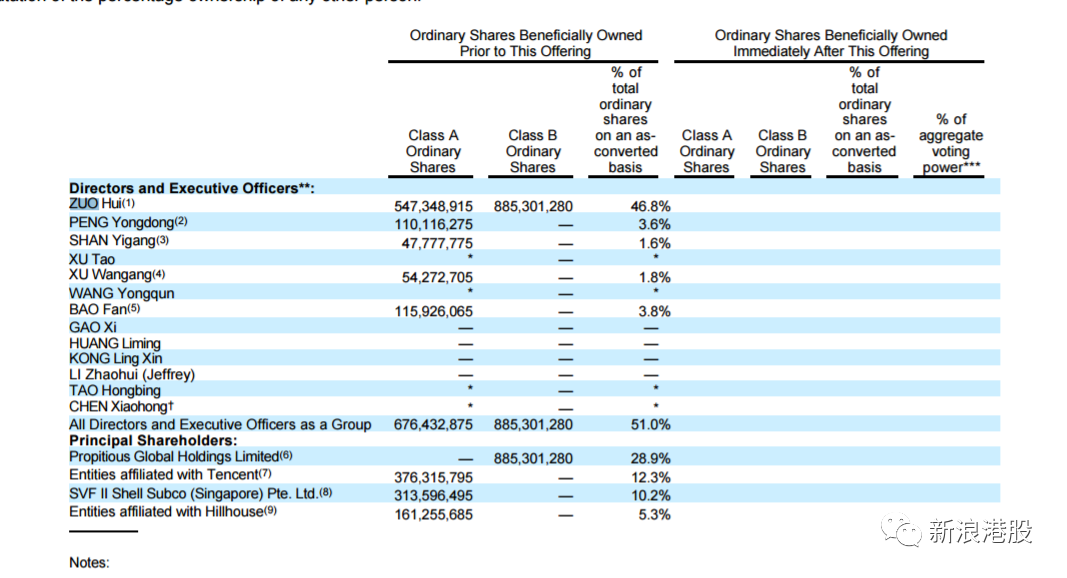
Task: Click Propitious Global's Class B value 885,301,280
Action: click(534, 459)
